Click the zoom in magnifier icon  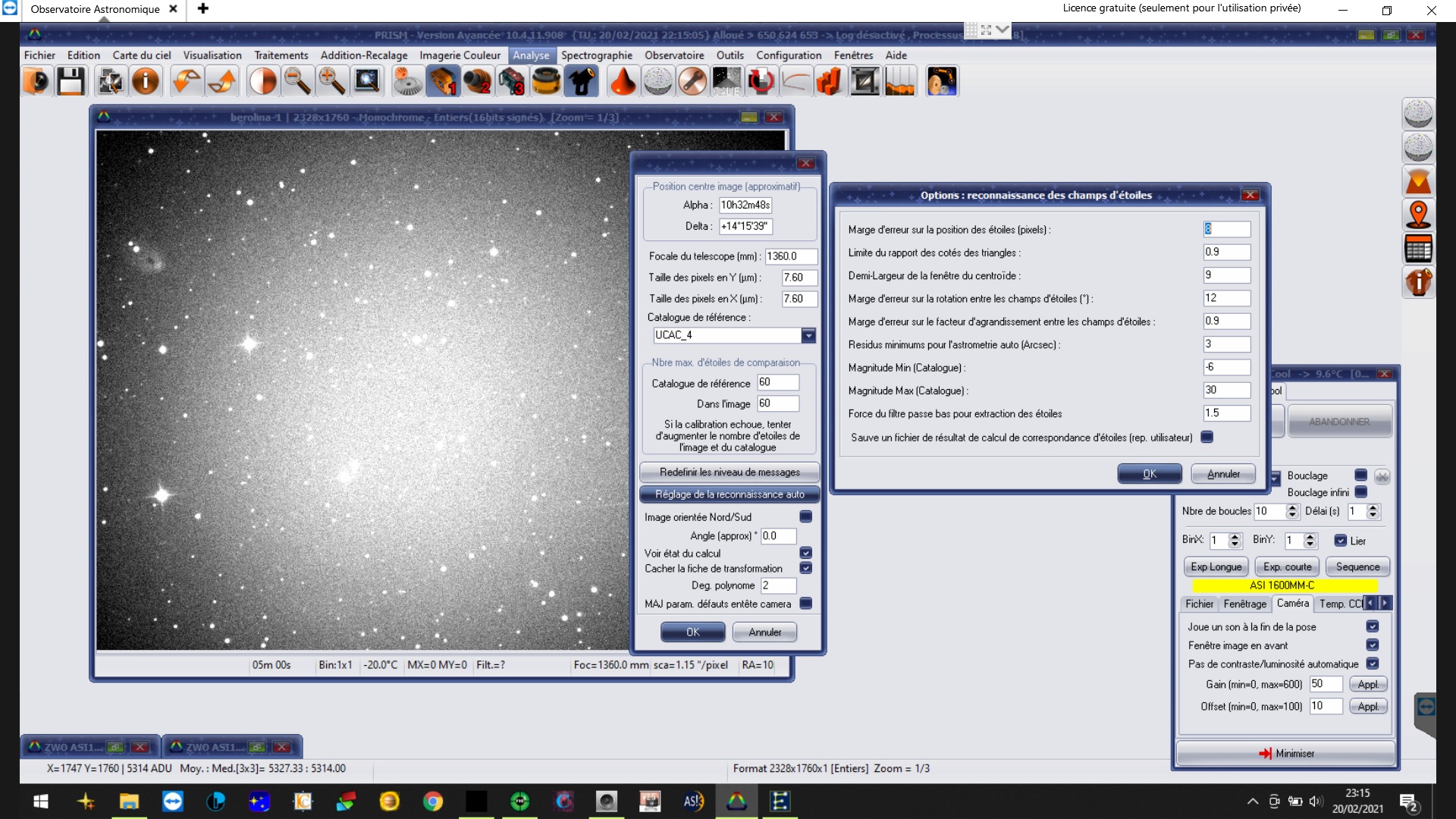tap(331, 81)
